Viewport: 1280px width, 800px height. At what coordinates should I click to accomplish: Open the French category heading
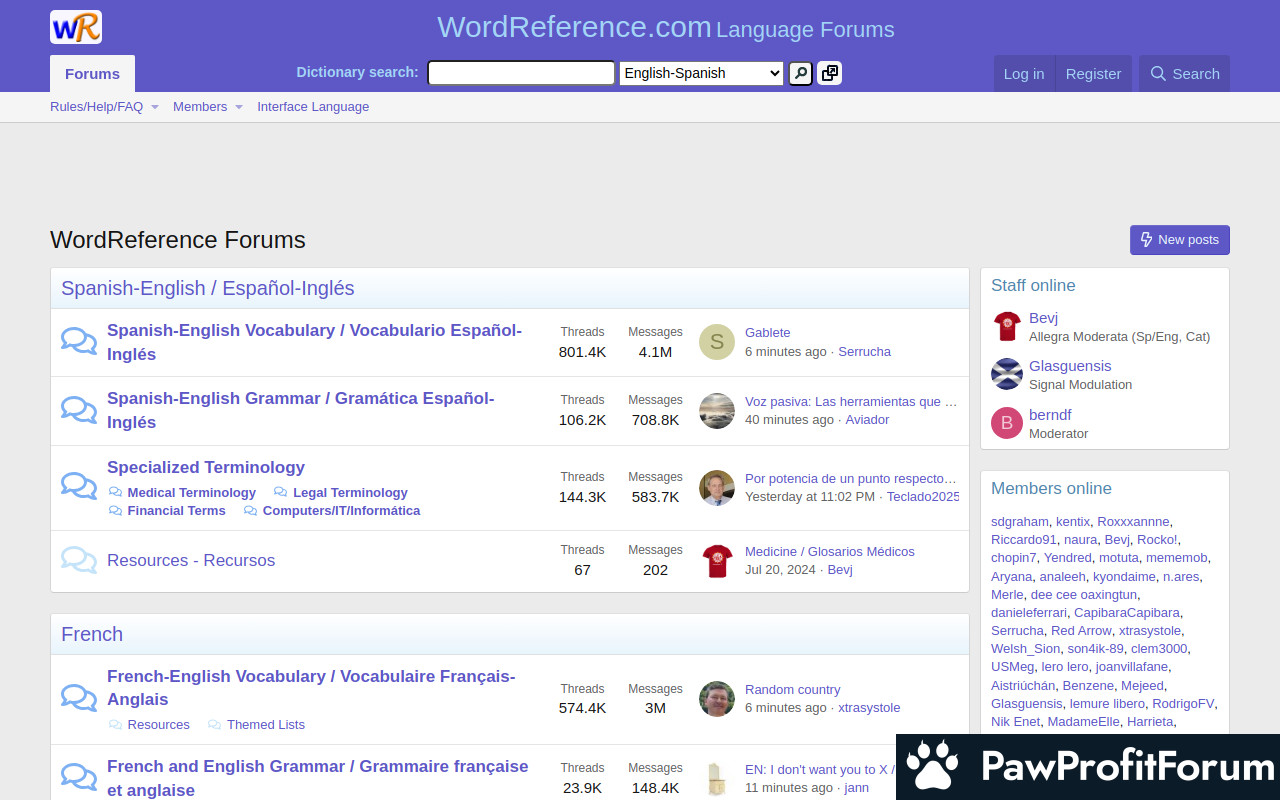coord(92,634)
